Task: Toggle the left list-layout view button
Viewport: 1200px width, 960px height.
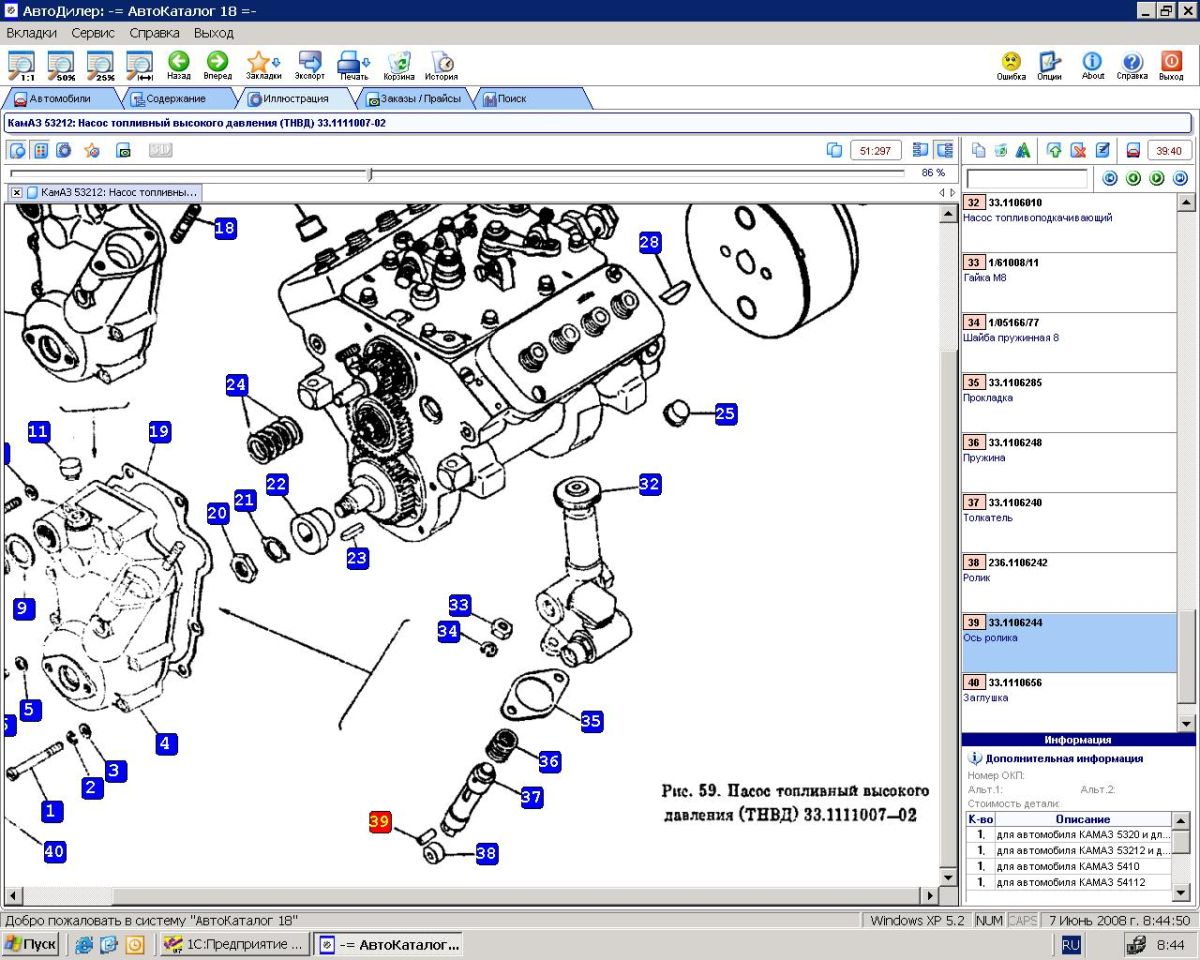Action: tap(921, 150)
